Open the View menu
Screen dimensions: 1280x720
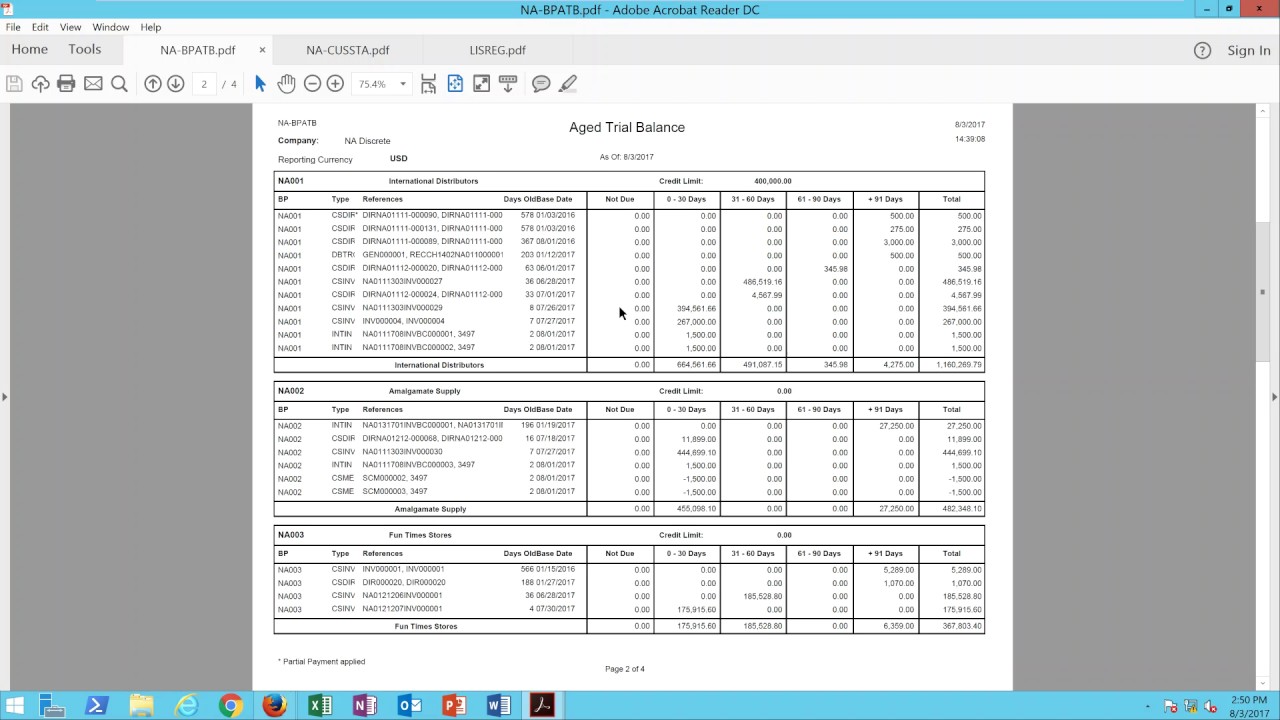pyautogui.click(x=70, y=27)
